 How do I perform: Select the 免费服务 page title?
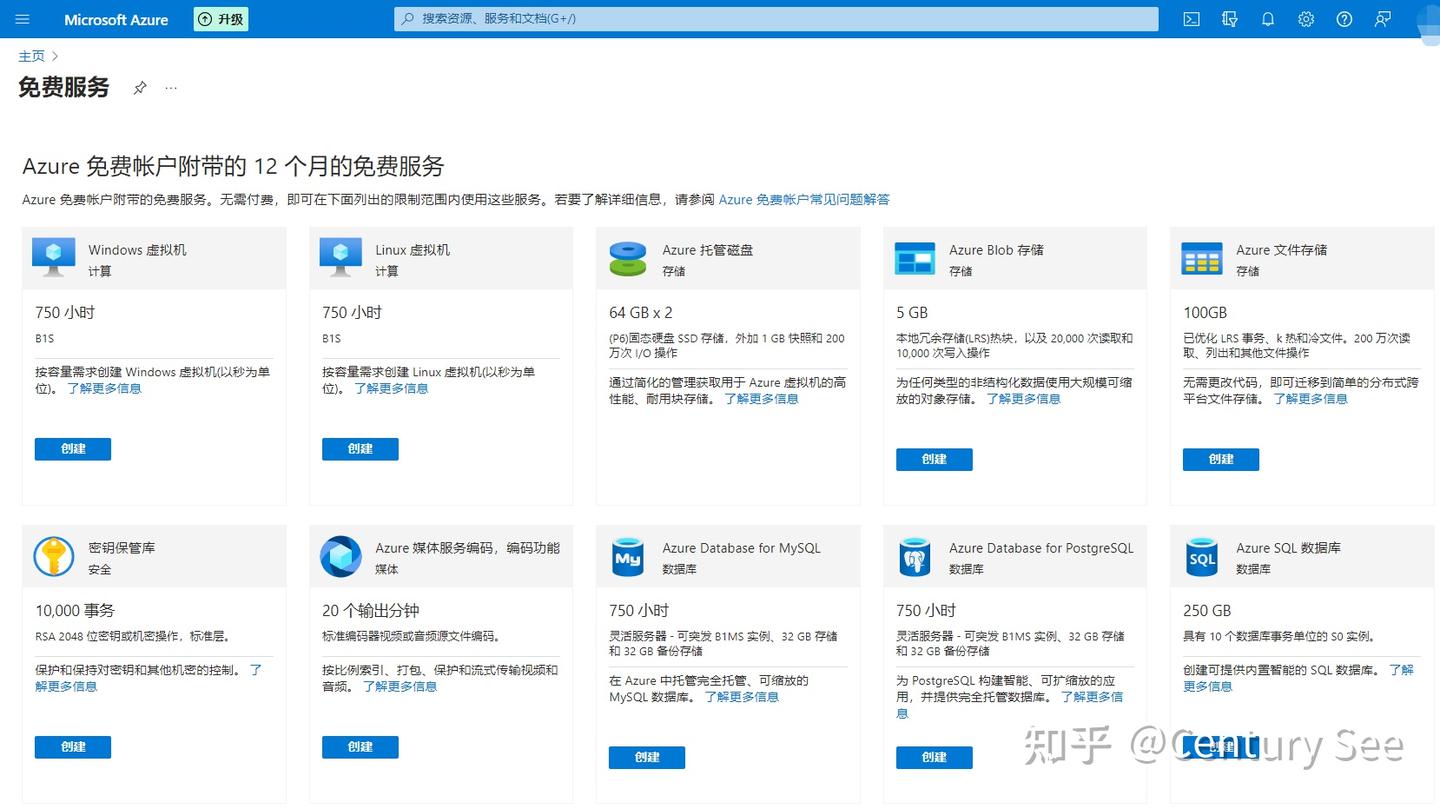tap(64, 87)
